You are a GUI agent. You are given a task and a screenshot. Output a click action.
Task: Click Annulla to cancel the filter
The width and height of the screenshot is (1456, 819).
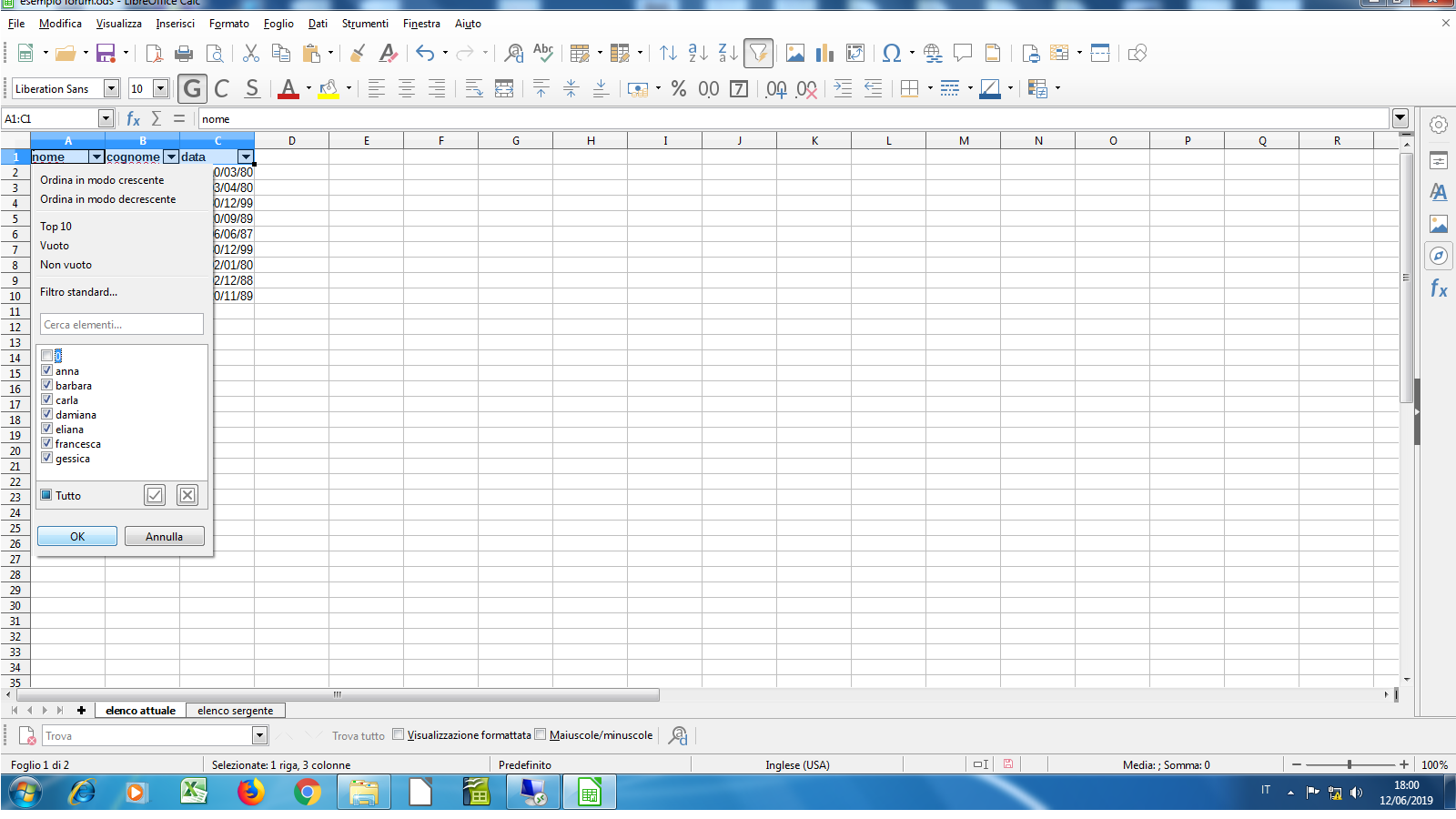164,537
